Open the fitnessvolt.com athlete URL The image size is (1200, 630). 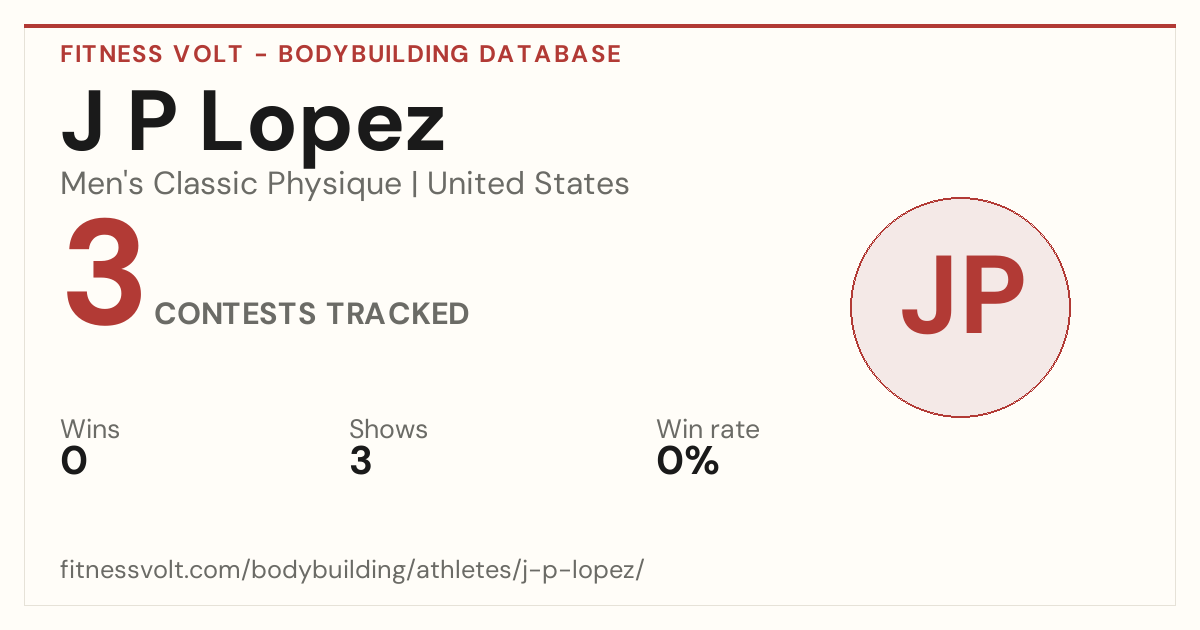pos(352,570)
